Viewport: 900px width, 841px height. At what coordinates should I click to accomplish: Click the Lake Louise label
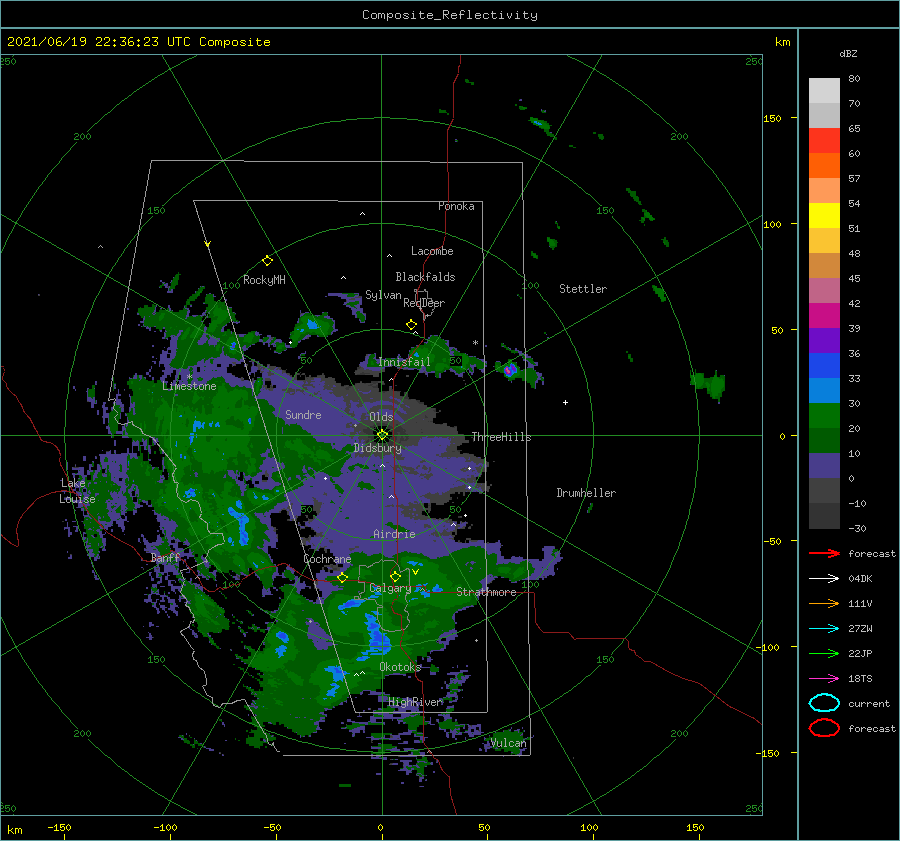[77, 491]
